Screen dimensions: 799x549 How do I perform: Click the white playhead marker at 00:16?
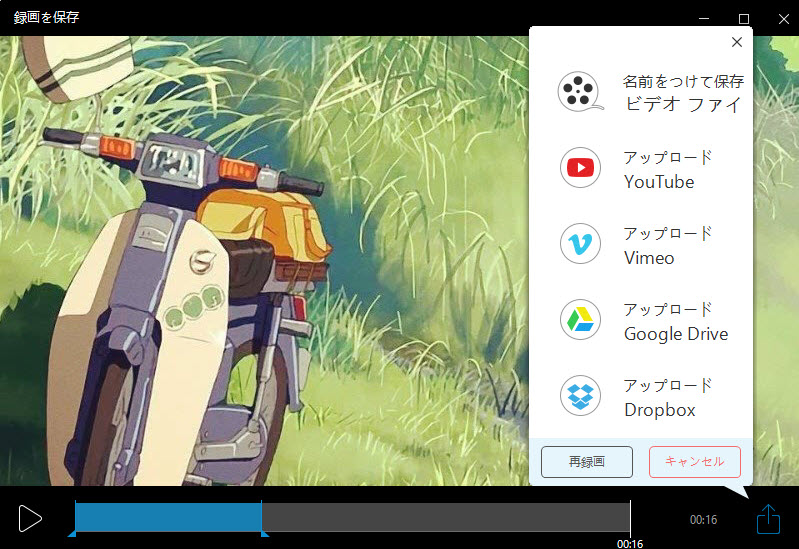[x=630, y=519]
